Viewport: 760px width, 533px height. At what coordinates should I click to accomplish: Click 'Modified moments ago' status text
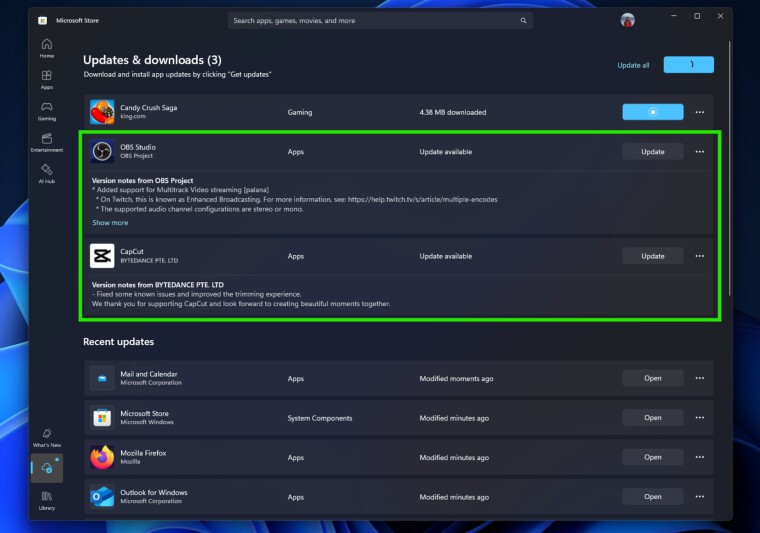click(456, 378)
